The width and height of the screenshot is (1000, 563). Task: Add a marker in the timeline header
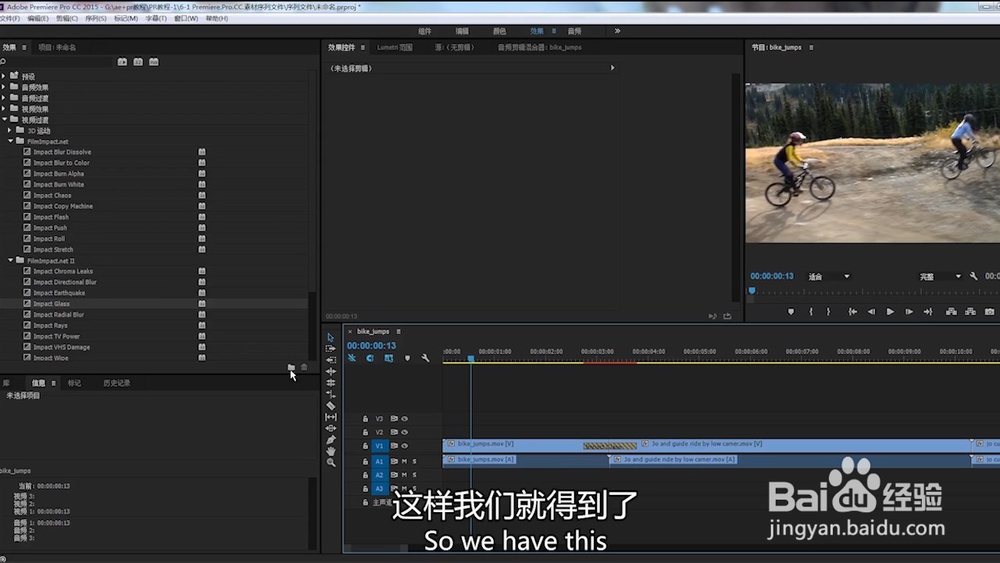pos(408,358)
